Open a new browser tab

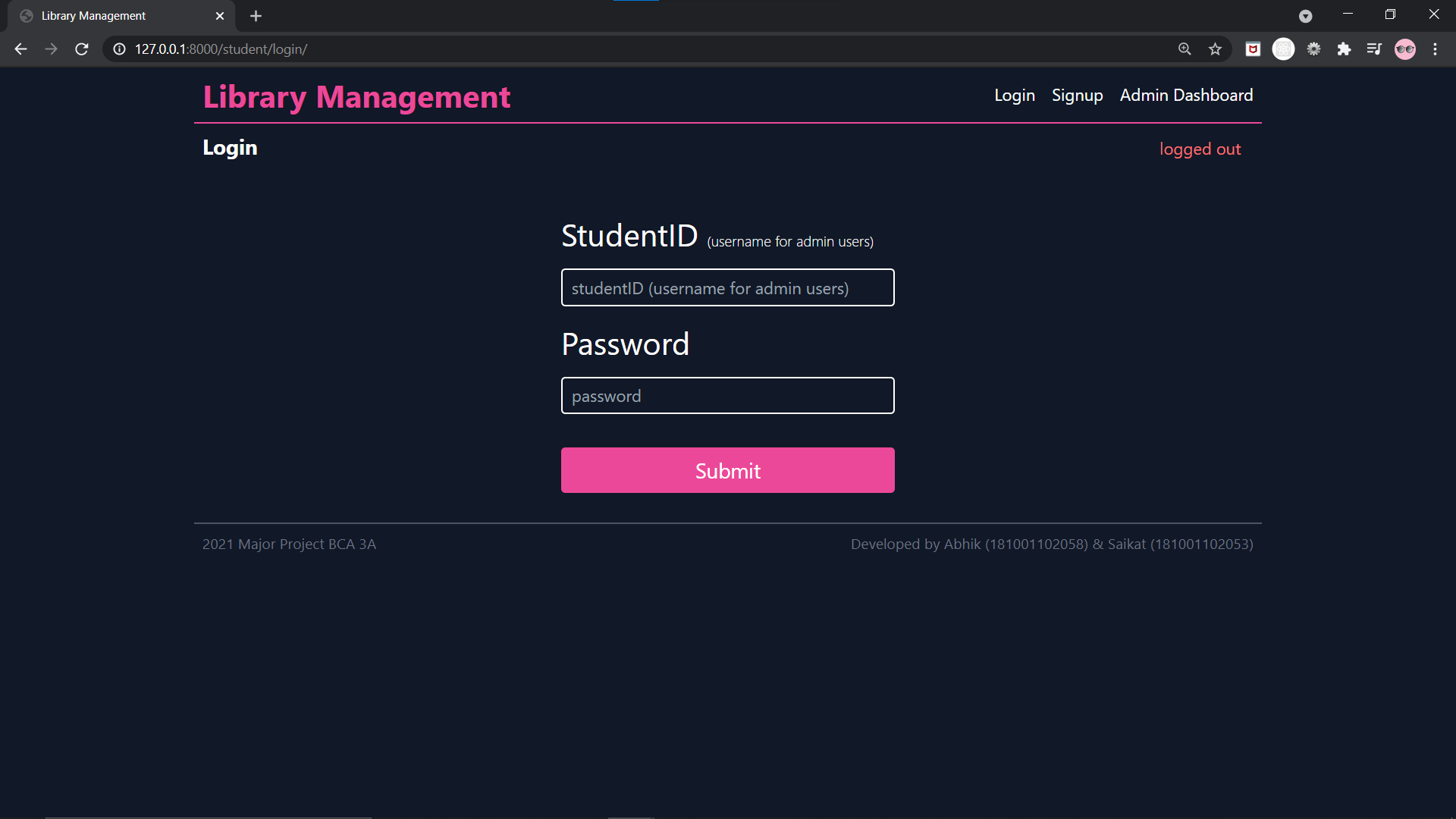tap(256, 16)
